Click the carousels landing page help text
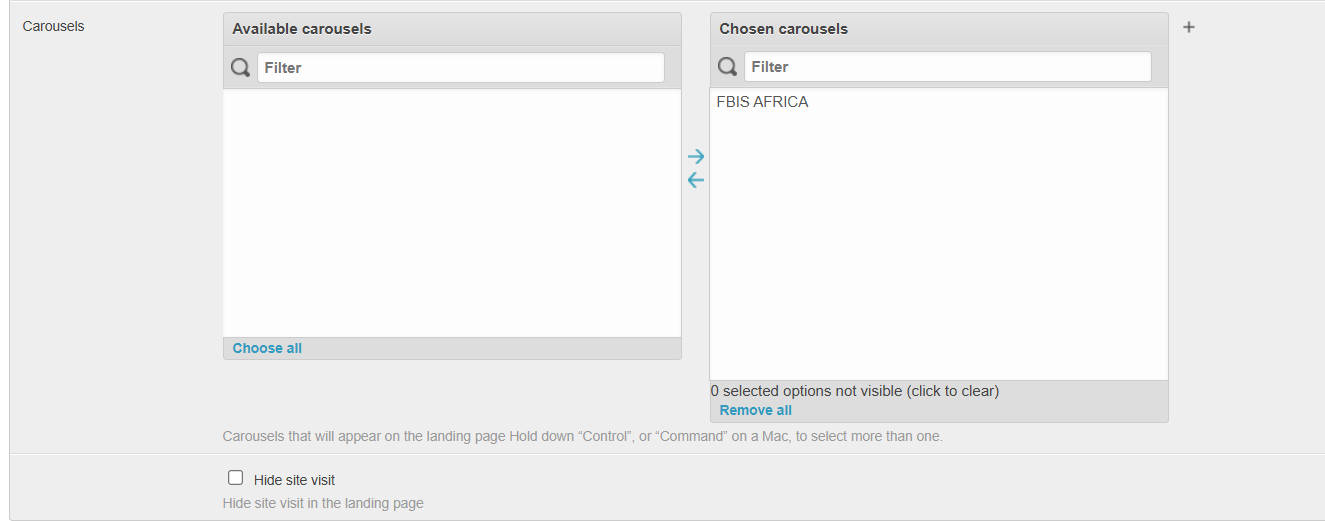 [x=582, y=436]
